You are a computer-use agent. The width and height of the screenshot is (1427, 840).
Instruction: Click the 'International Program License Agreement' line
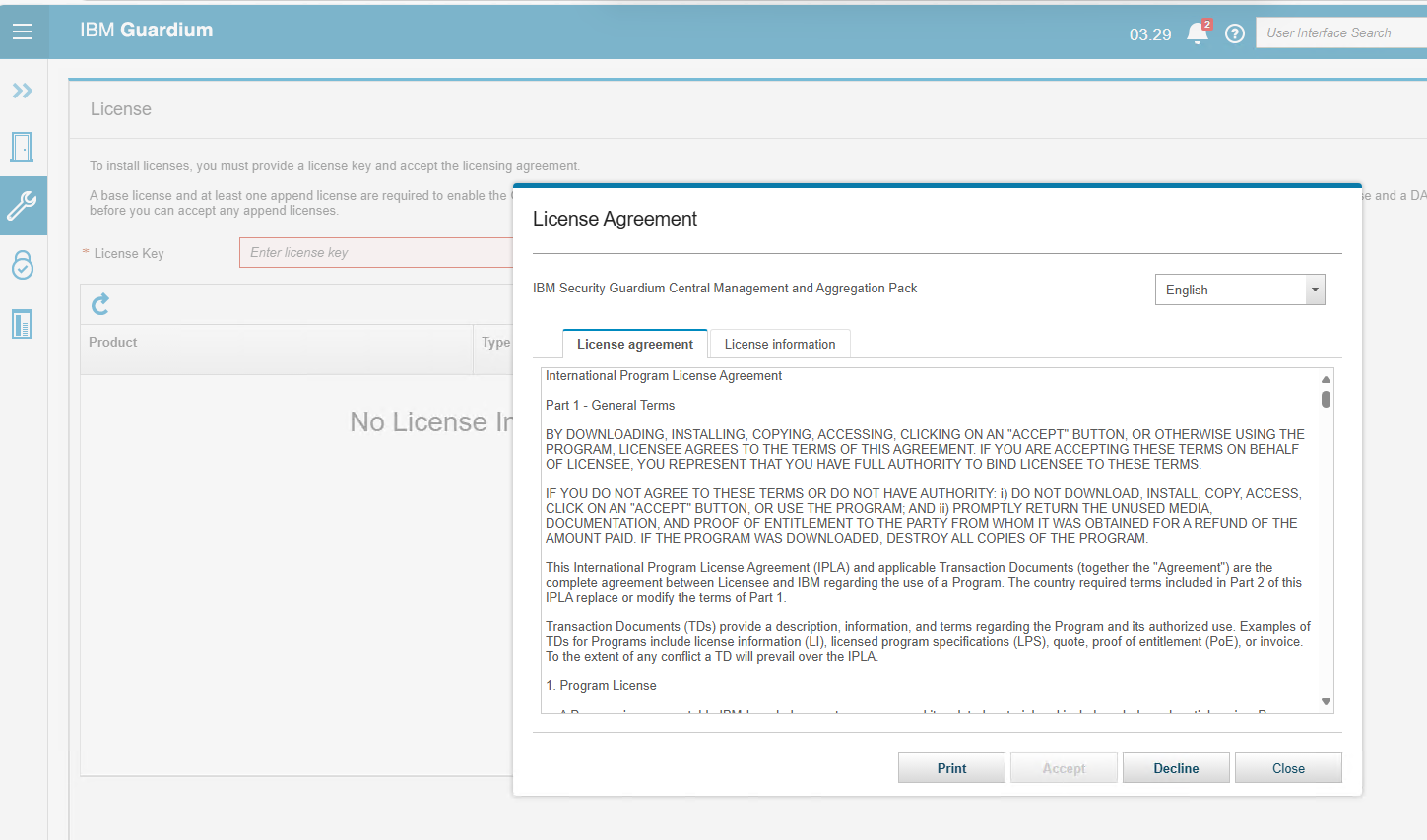point(664,376)
